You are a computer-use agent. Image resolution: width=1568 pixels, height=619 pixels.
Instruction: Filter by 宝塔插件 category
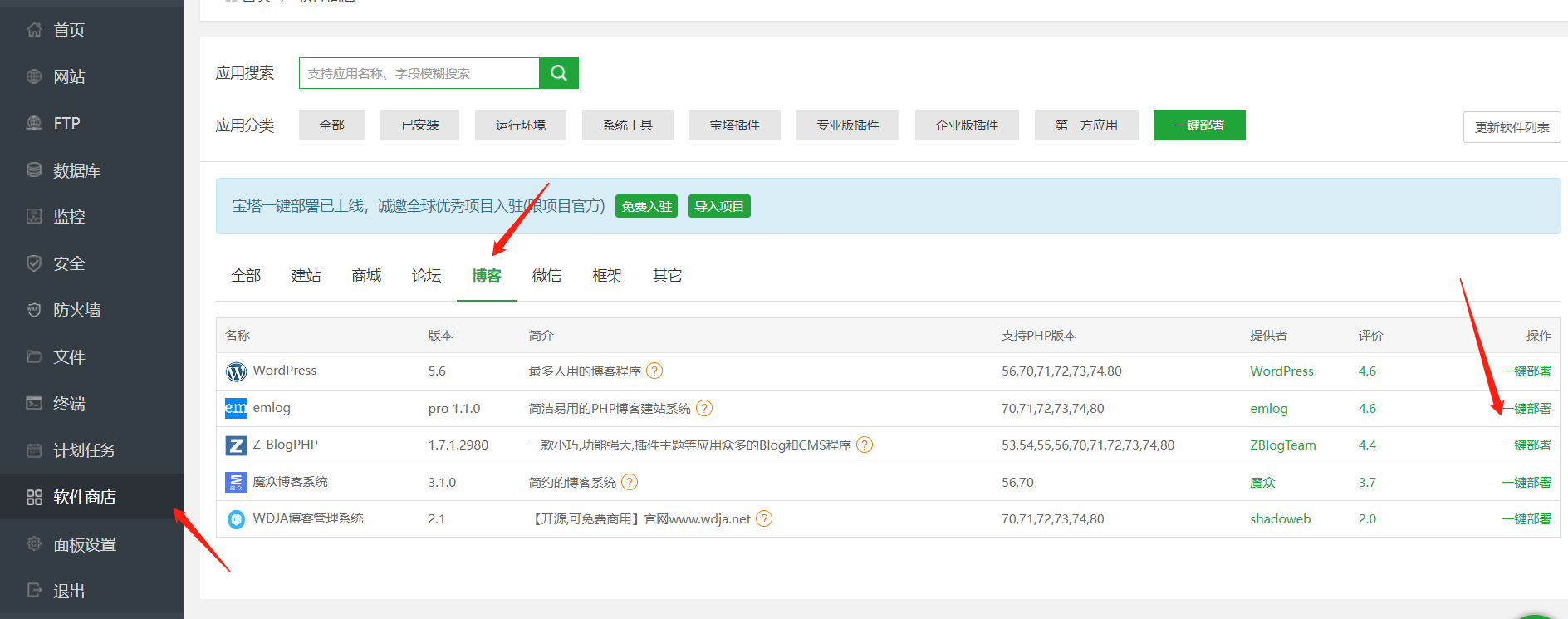735,125
